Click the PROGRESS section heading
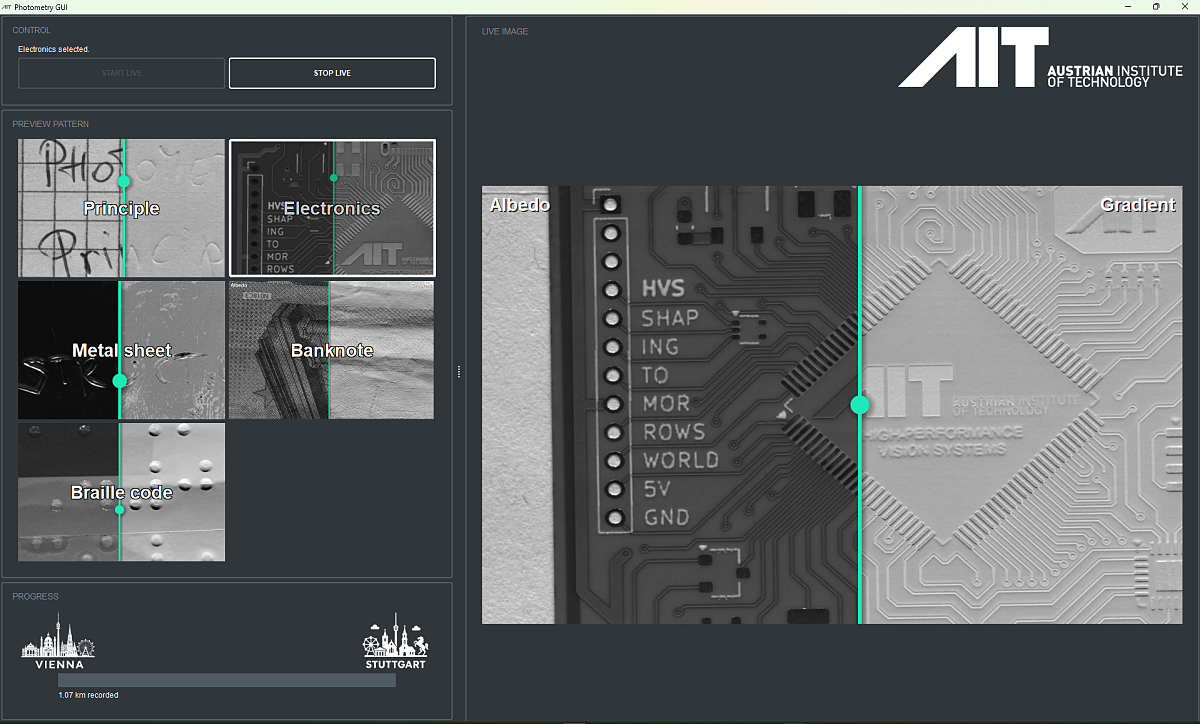The image size is (1200, 724). (35, 597)
